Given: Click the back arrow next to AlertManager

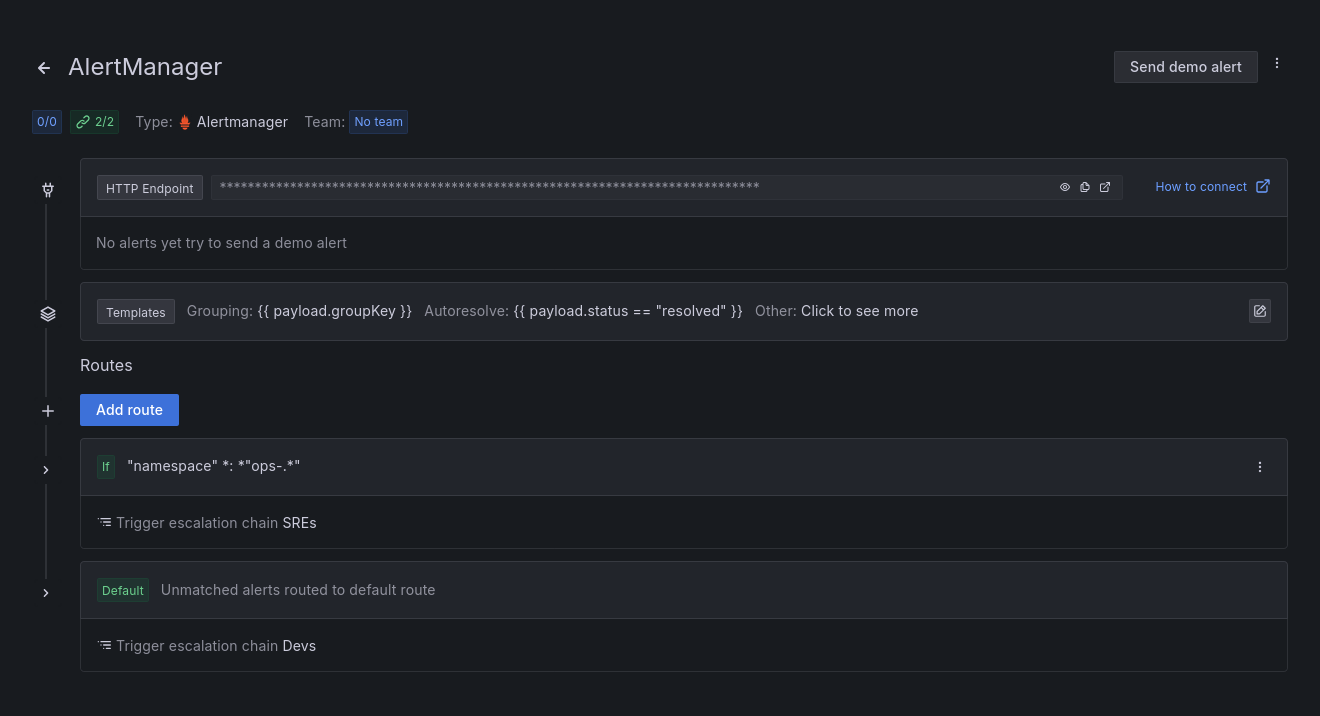Looking at the screenshot, I should pyautogui.click(x=43, y=67).
